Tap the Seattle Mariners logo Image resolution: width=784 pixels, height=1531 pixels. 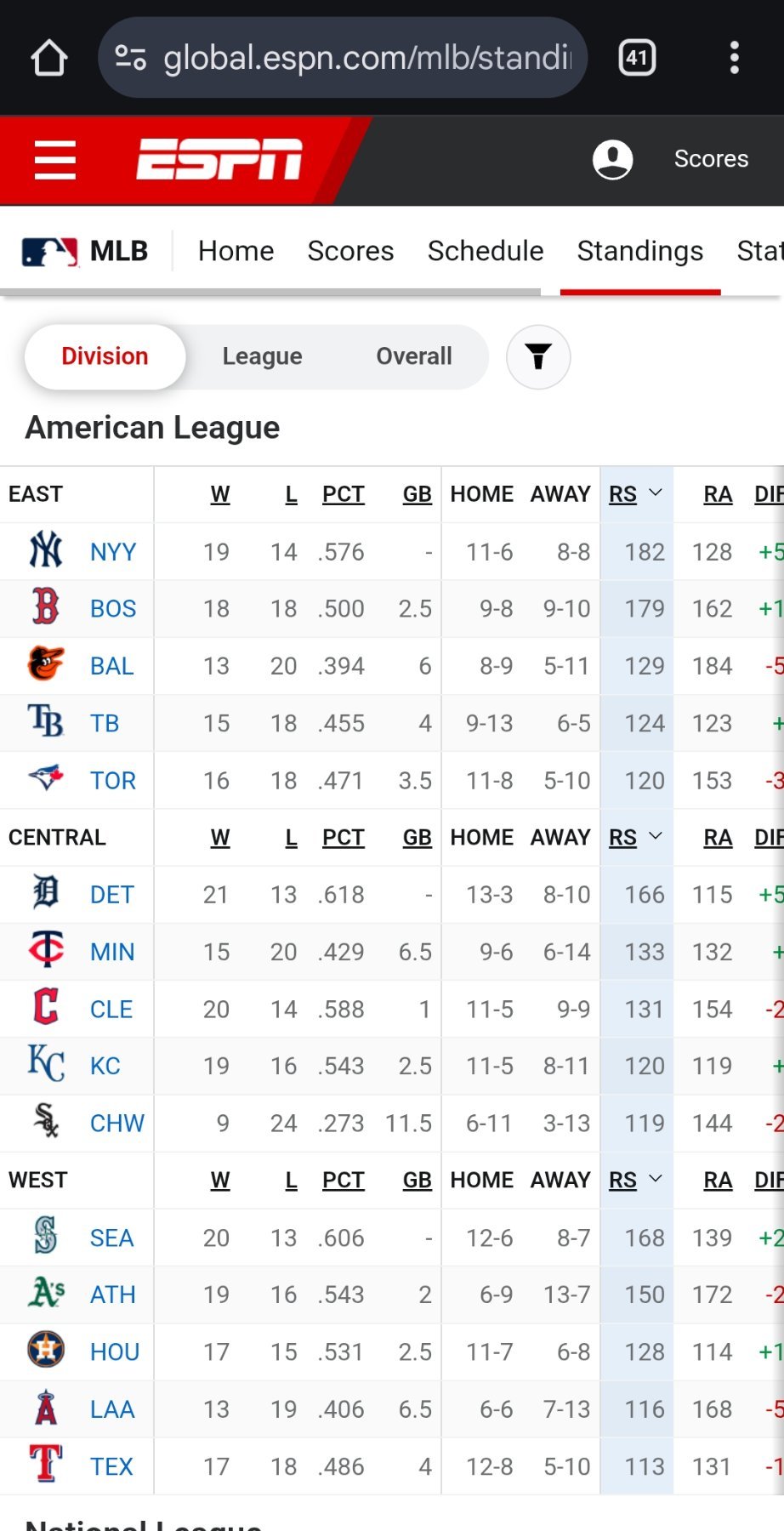(x=46, y=1237)
